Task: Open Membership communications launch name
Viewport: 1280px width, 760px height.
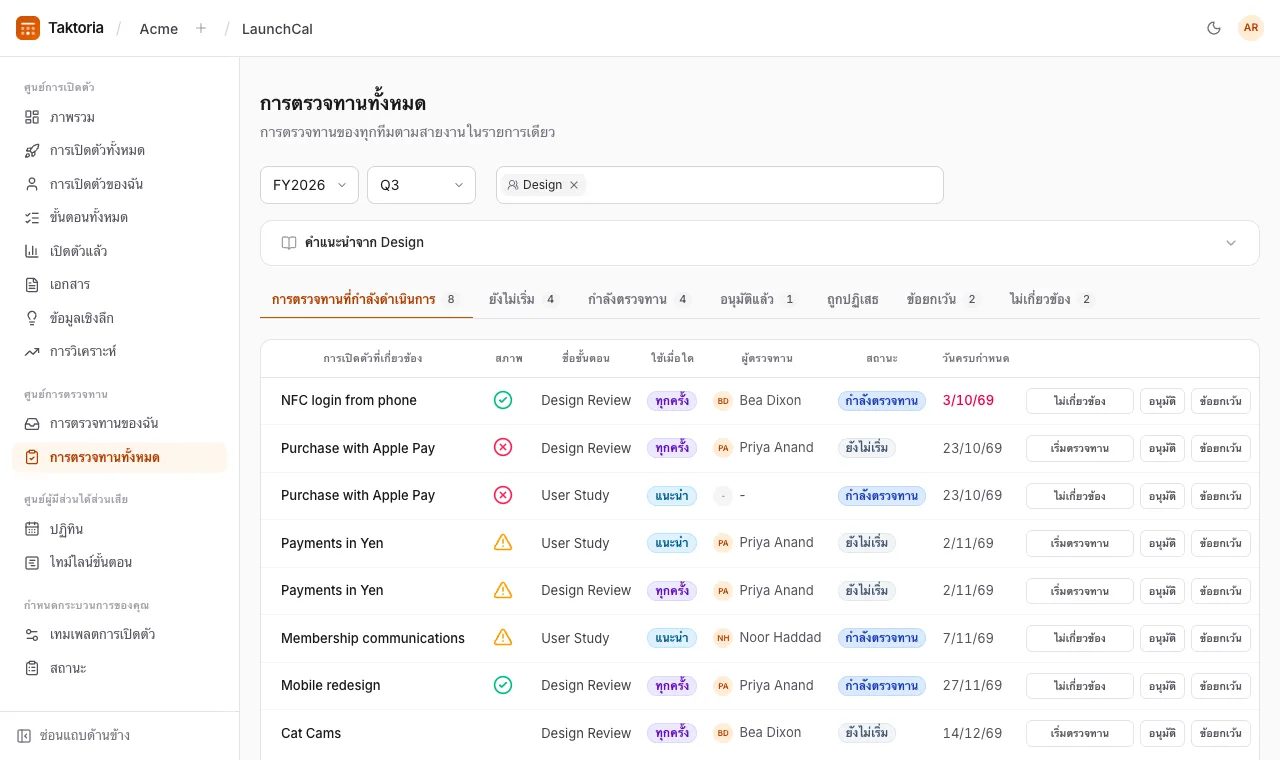Action: 373,638
